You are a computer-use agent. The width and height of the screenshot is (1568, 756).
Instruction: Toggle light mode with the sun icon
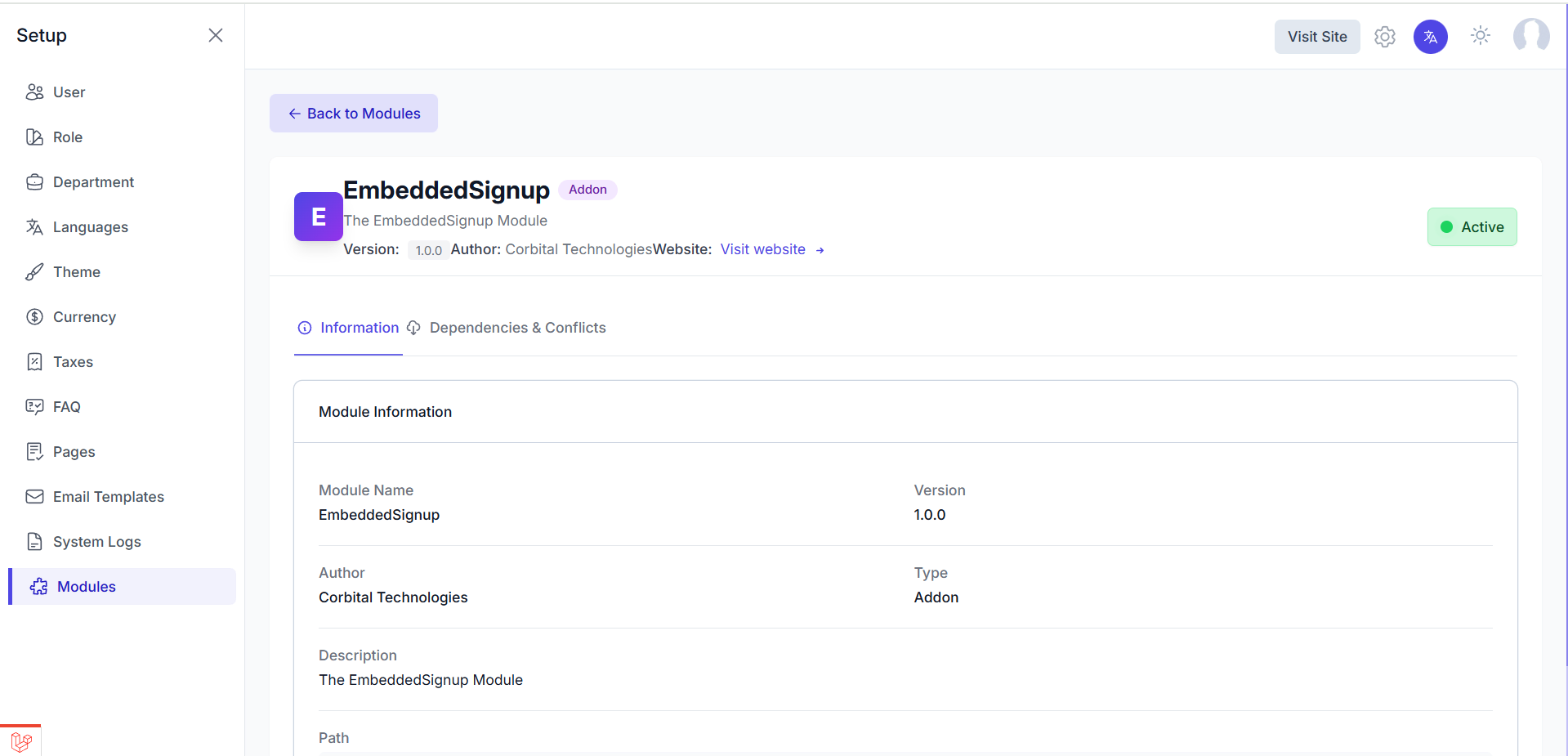click(x=1480, y=36)
